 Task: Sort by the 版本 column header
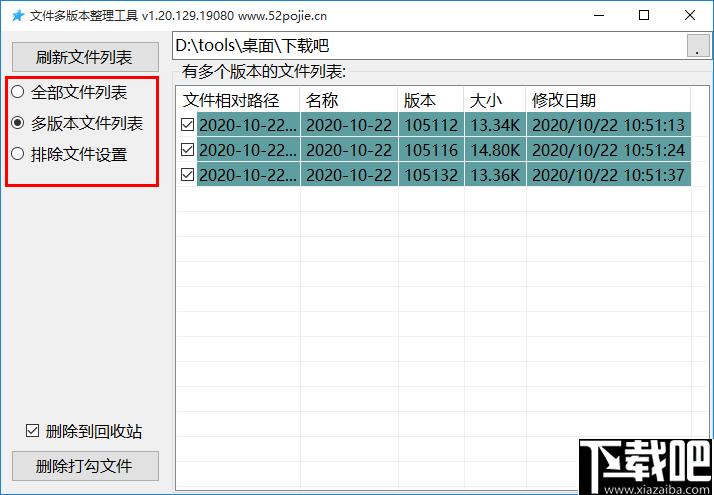pos(431,100)
